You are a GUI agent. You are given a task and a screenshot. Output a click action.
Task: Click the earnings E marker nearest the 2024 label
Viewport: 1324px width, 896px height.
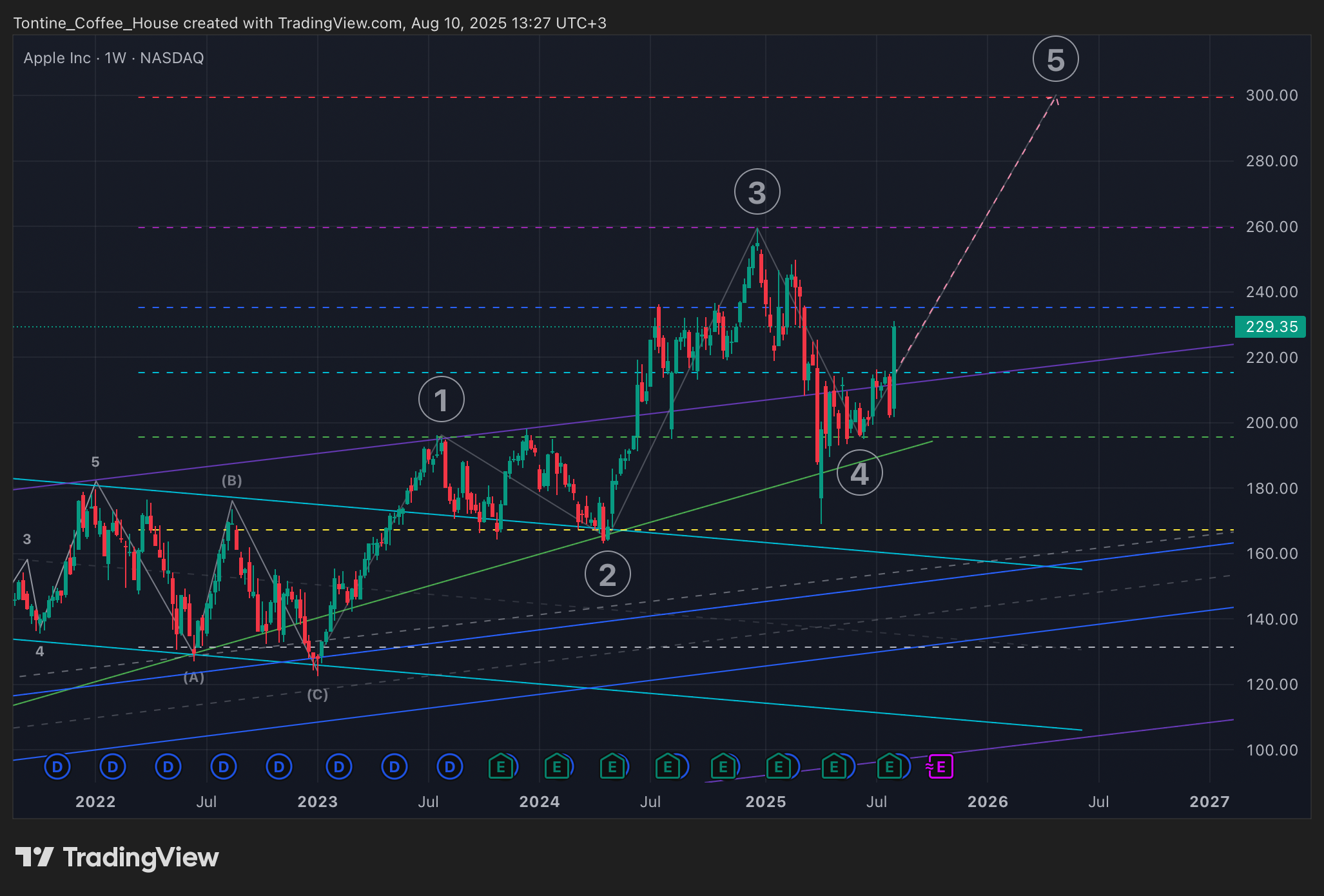tap(556, 767)
